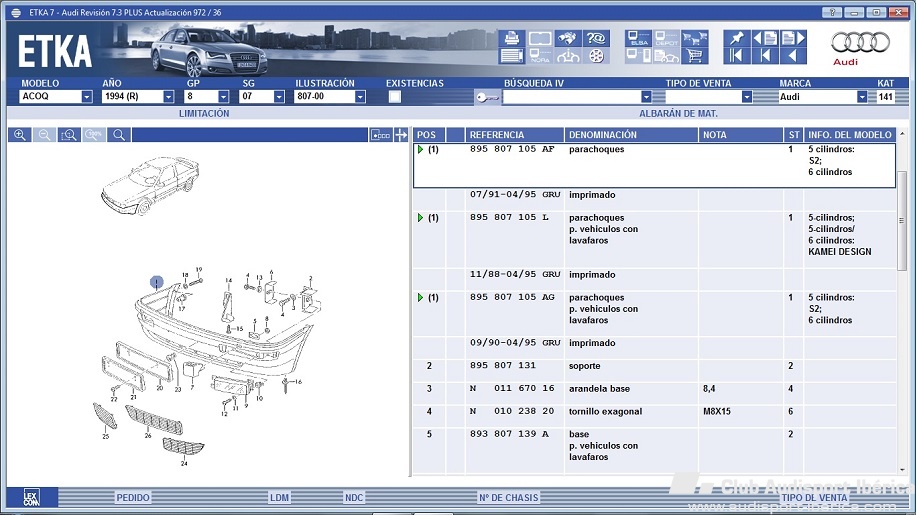The height and width of the screenshot is (515, 917).
Task: Open the ELSA link icon
Action: coord(638,38)
